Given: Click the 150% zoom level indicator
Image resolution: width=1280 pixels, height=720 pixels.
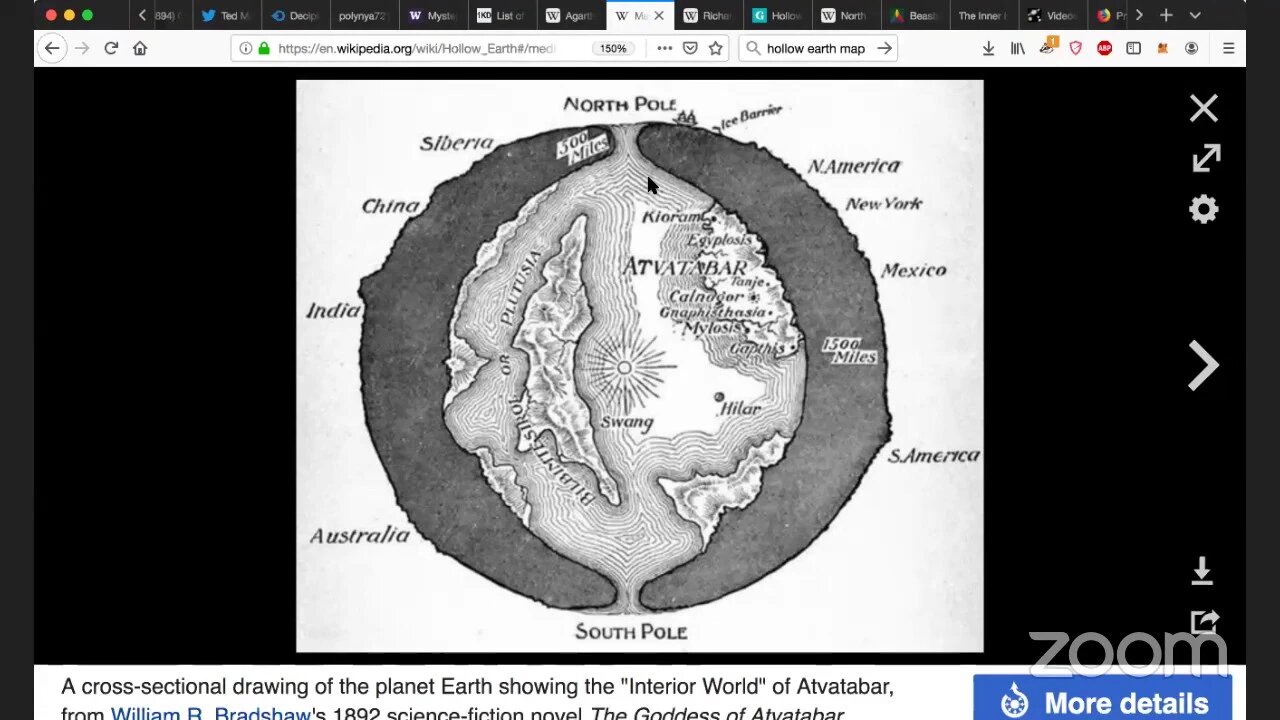Looking at the screenshot, I should coord(613,48).
